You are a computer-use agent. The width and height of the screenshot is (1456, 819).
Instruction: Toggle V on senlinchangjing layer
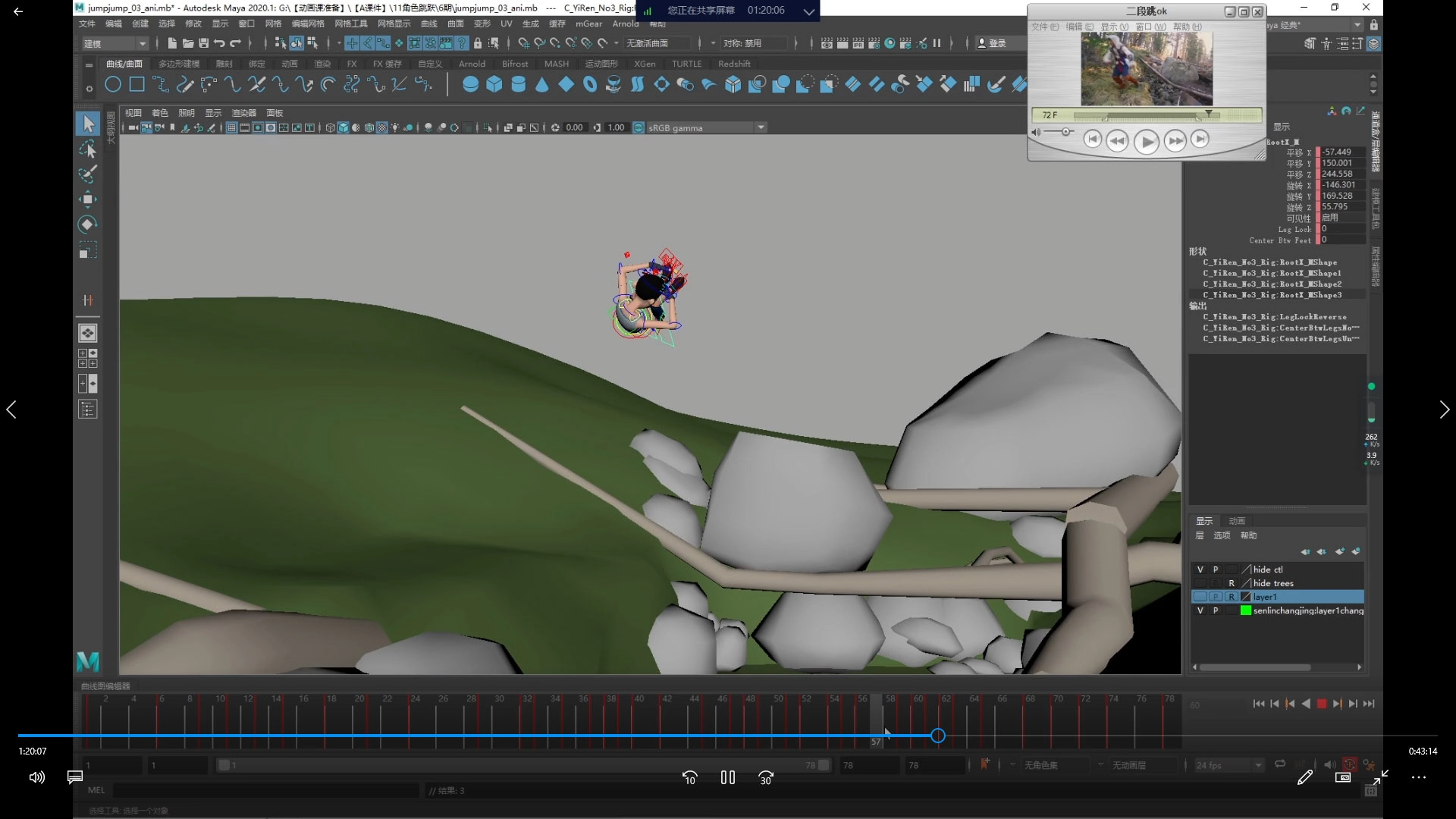1200,610
